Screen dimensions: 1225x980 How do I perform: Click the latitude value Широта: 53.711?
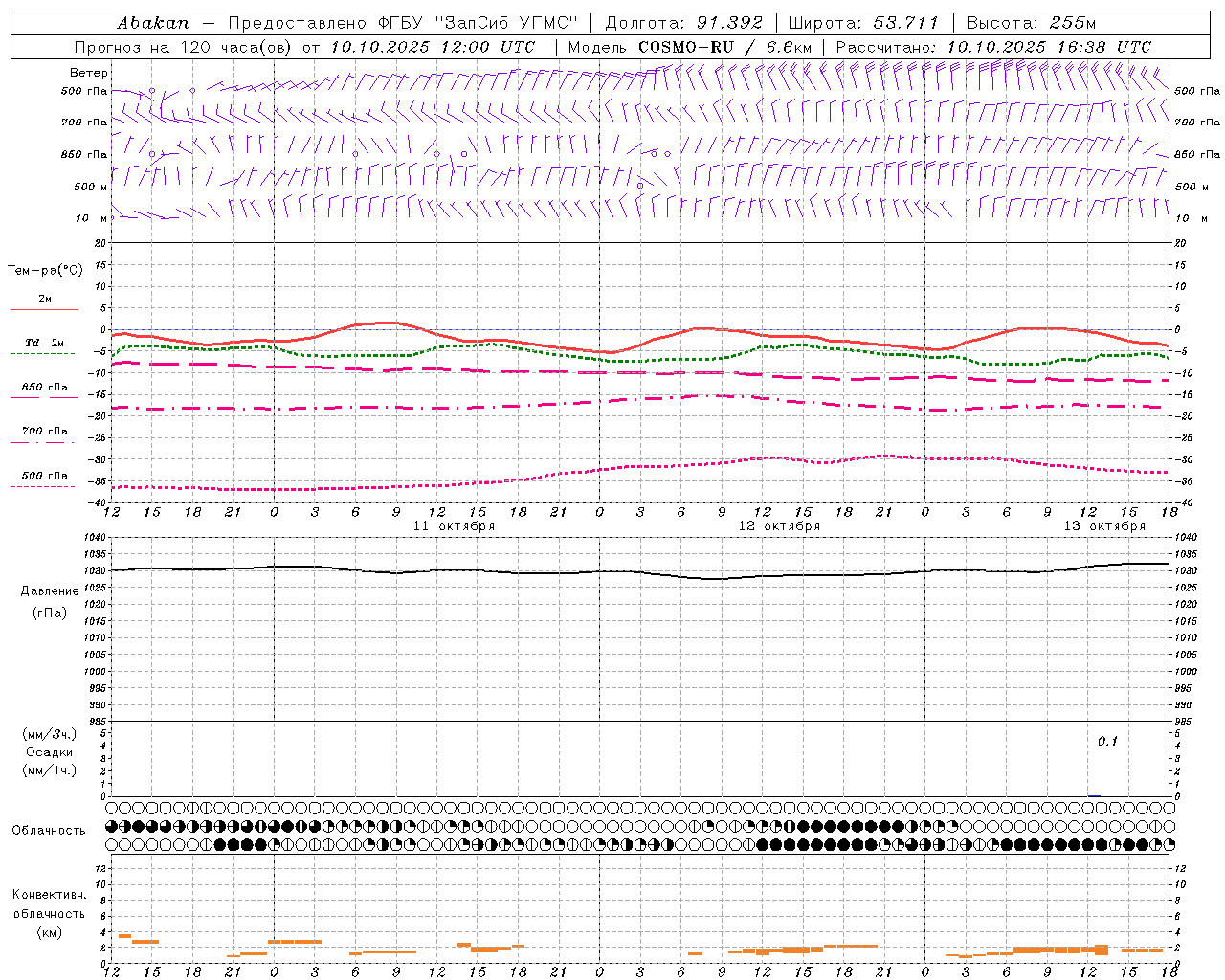(x=864, y=23)
